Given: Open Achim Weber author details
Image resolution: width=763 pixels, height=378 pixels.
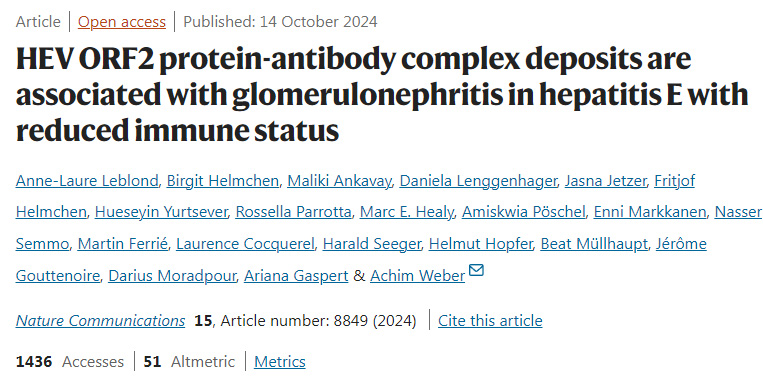Looking at the screenshot, I should (418, 276).
